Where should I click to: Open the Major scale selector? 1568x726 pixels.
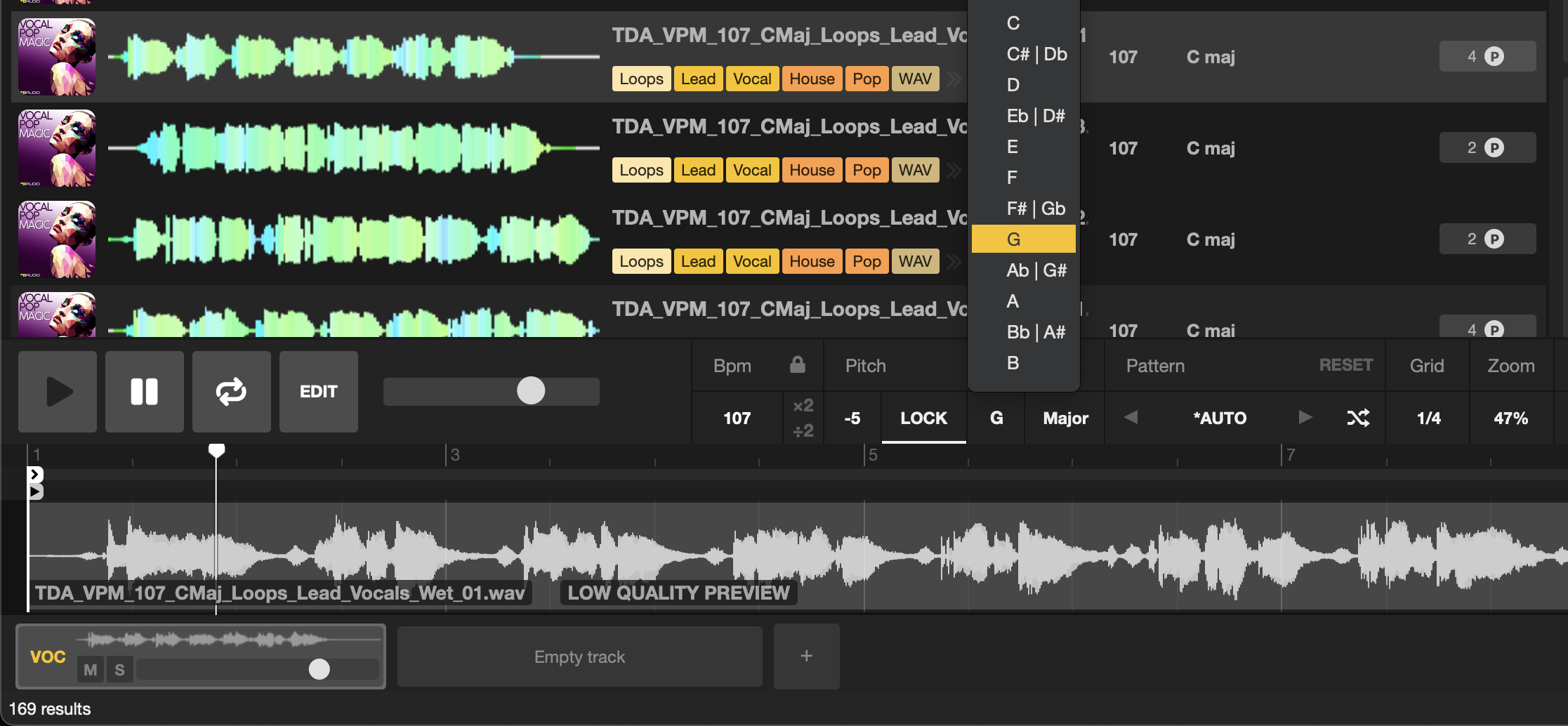1065,417
